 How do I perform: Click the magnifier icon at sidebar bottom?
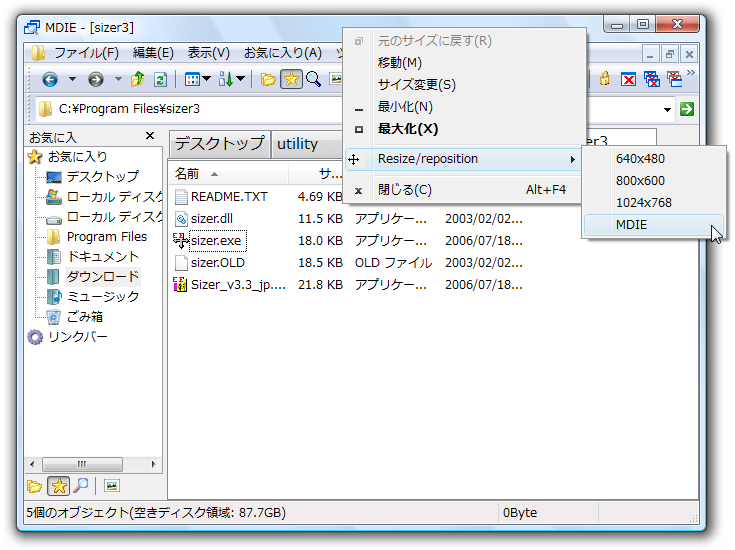point(82,485)
